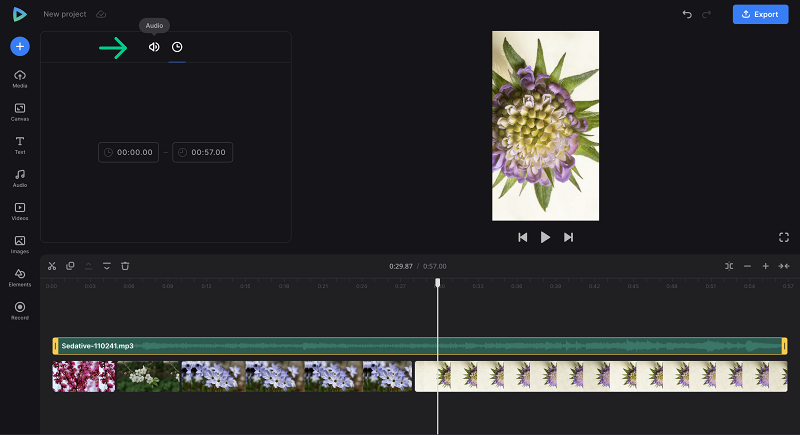Screen dimensions: 800x435
Task: Split clip with scissors tool
Action: coord(52,266)
